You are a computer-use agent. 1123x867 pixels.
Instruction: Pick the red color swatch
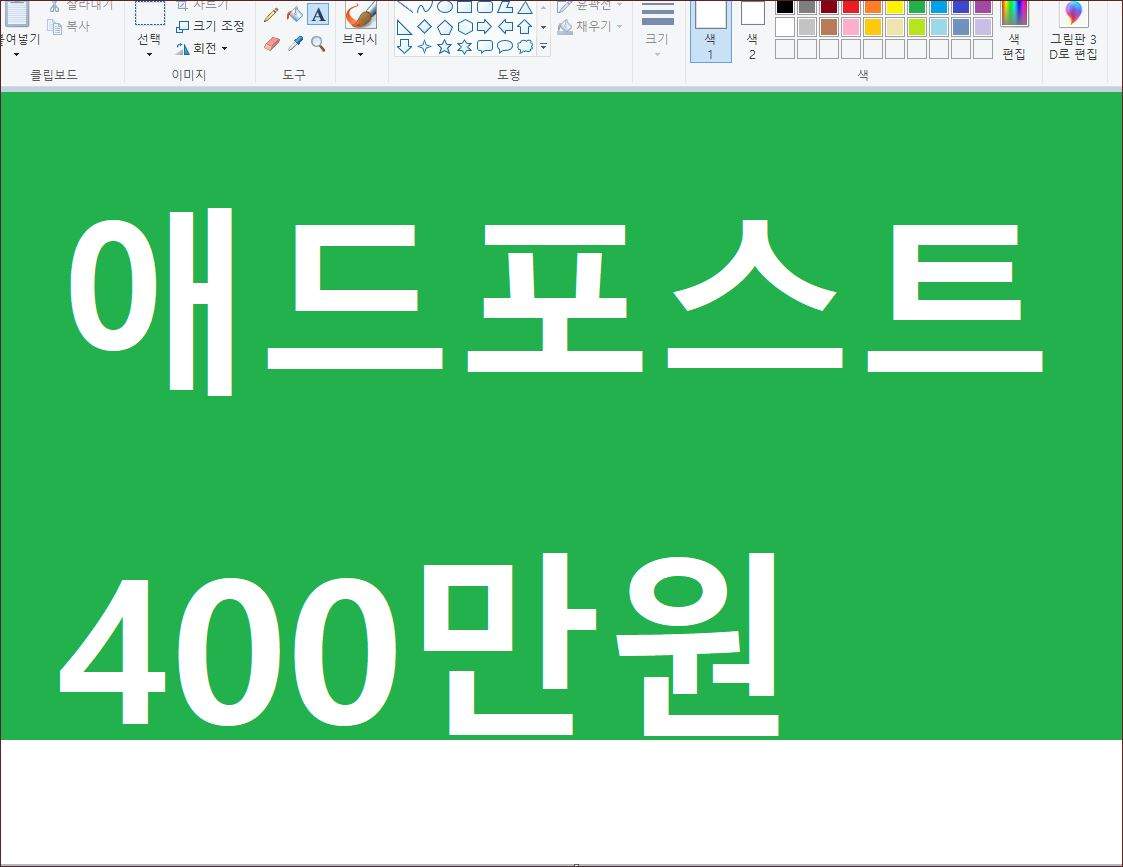click(x=851, y=6)
